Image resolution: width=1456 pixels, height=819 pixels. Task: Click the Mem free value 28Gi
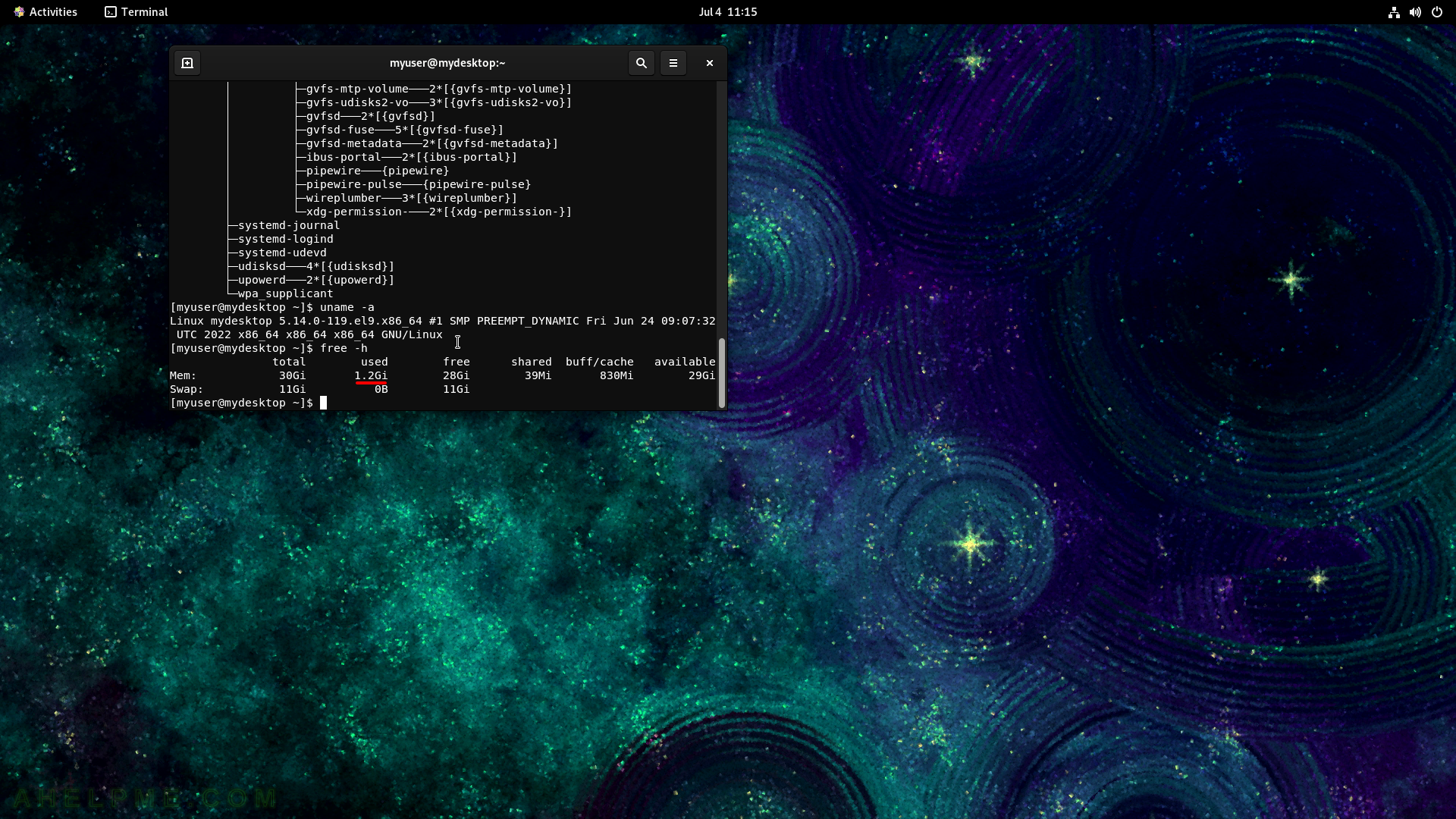pyautogui.click(x=457, y=375)
